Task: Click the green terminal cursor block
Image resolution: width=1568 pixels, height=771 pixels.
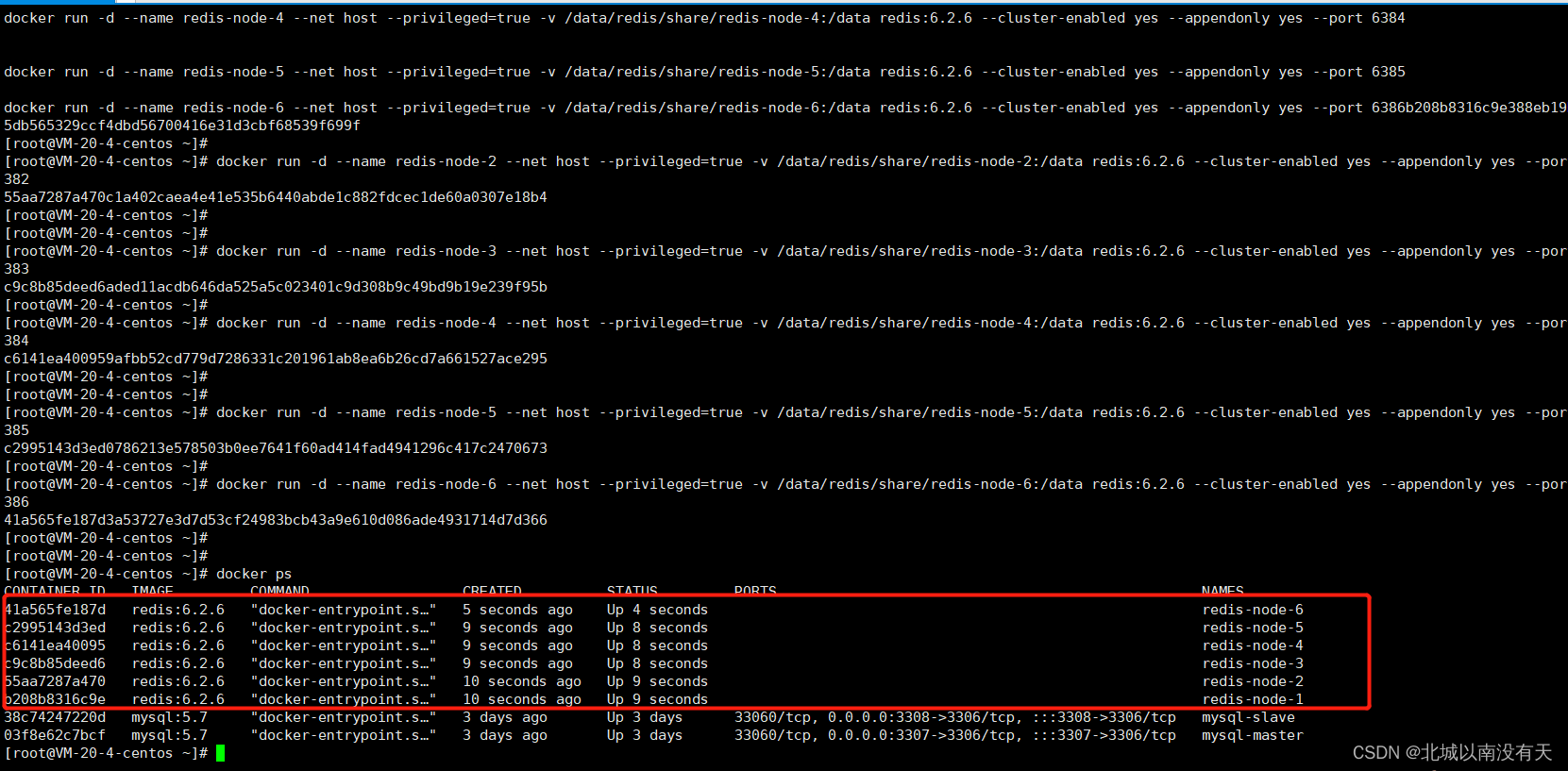Action: pos(220,753)
